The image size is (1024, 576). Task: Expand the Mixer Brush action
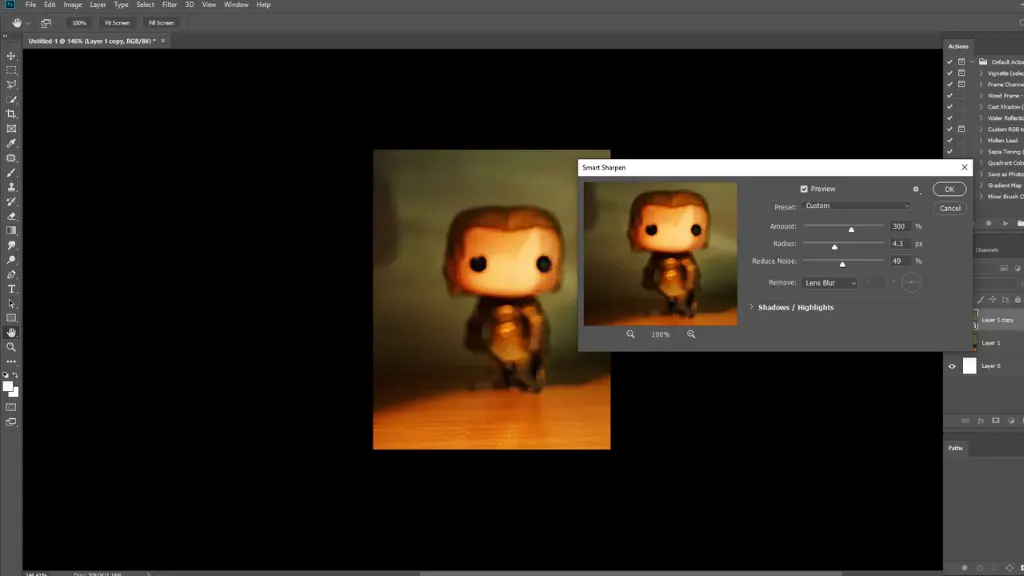pos(981,197)
